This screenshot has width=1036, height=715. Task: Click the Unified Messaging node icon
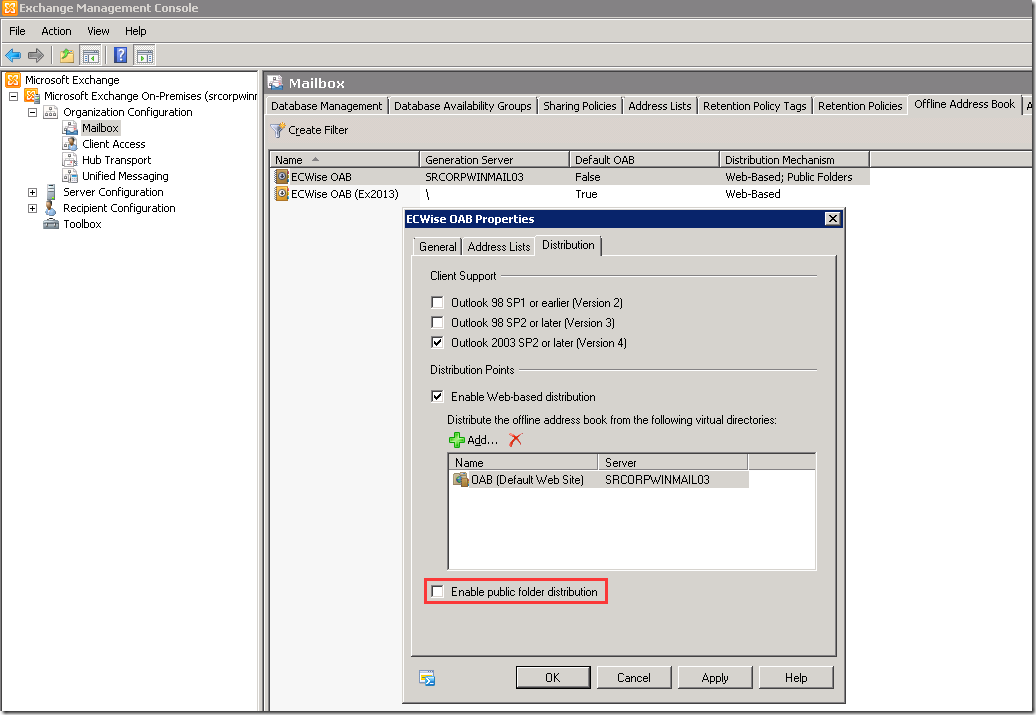point(70,175)
